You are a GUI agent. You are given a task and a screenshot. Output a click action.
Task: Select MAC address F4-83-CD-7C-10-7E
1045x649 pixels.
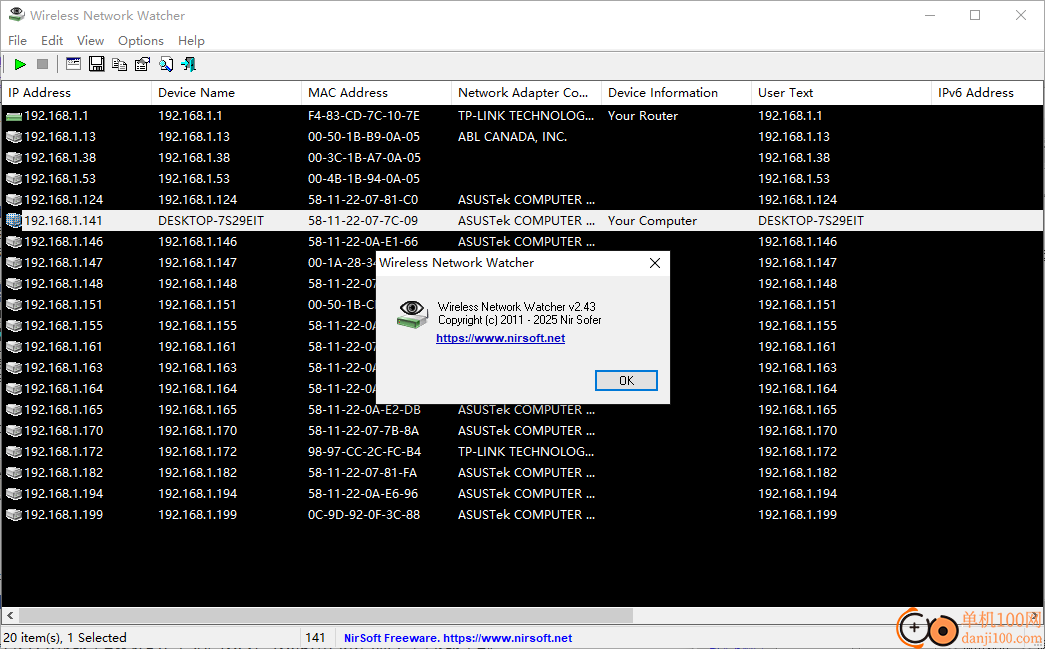click(x=364, y=116)
